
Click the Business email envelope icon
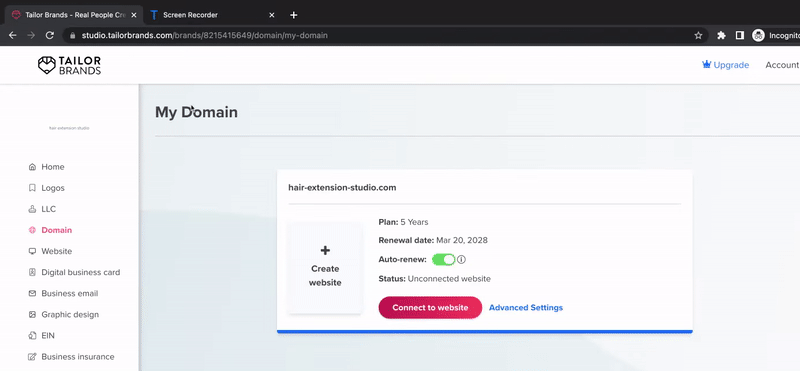point(33,293)
